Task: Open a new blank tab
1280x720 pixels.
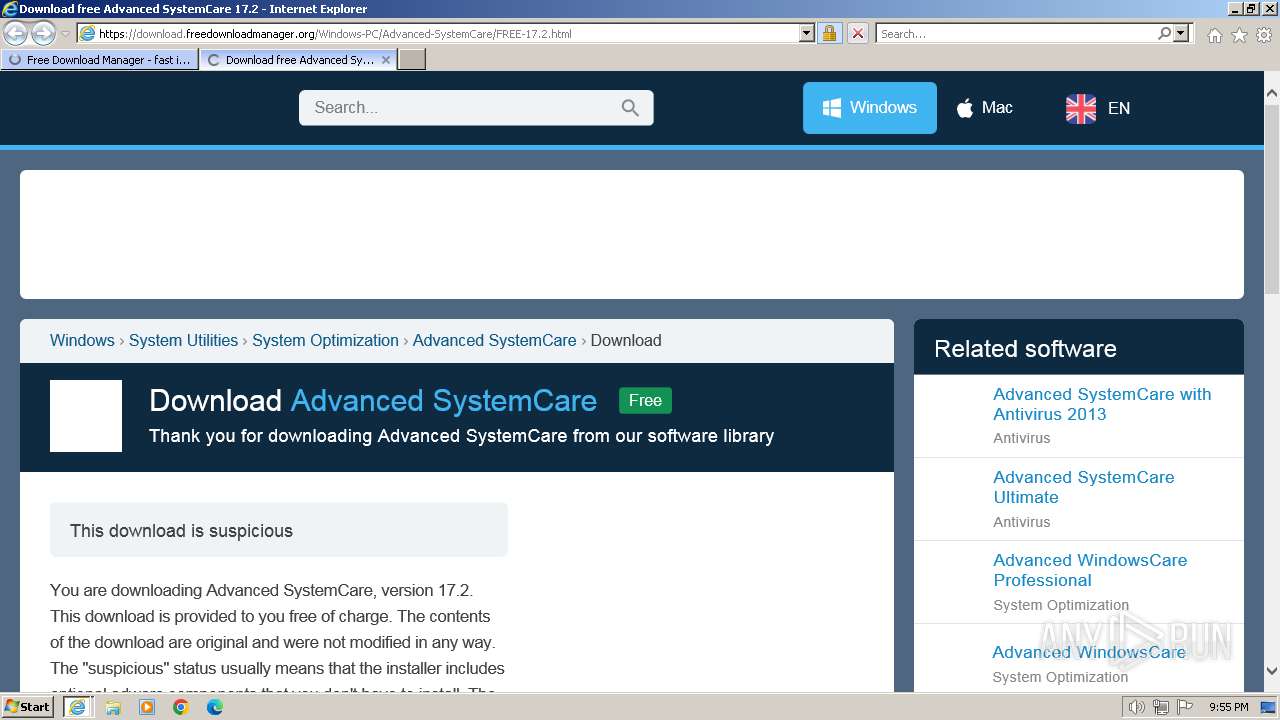Action: 412,60
